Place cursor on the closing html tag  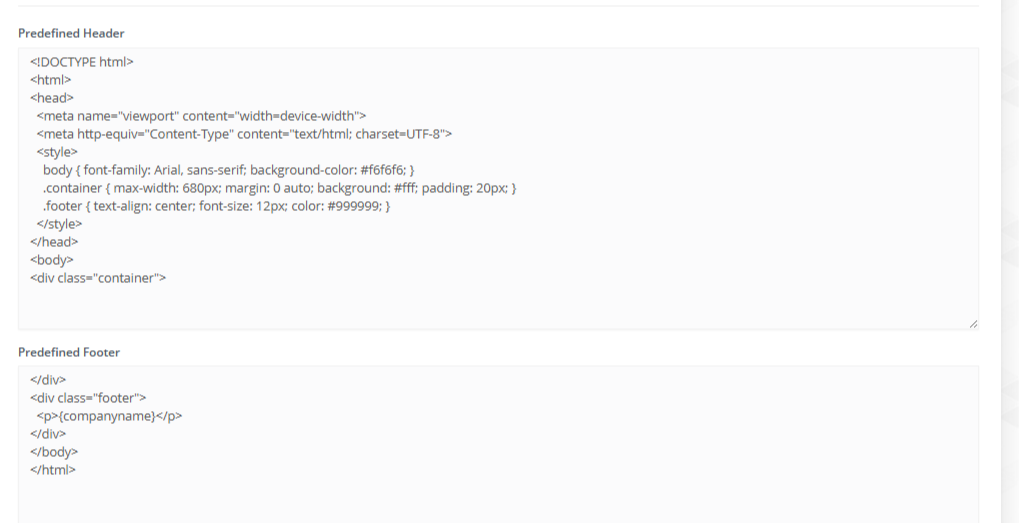(53, 470)
